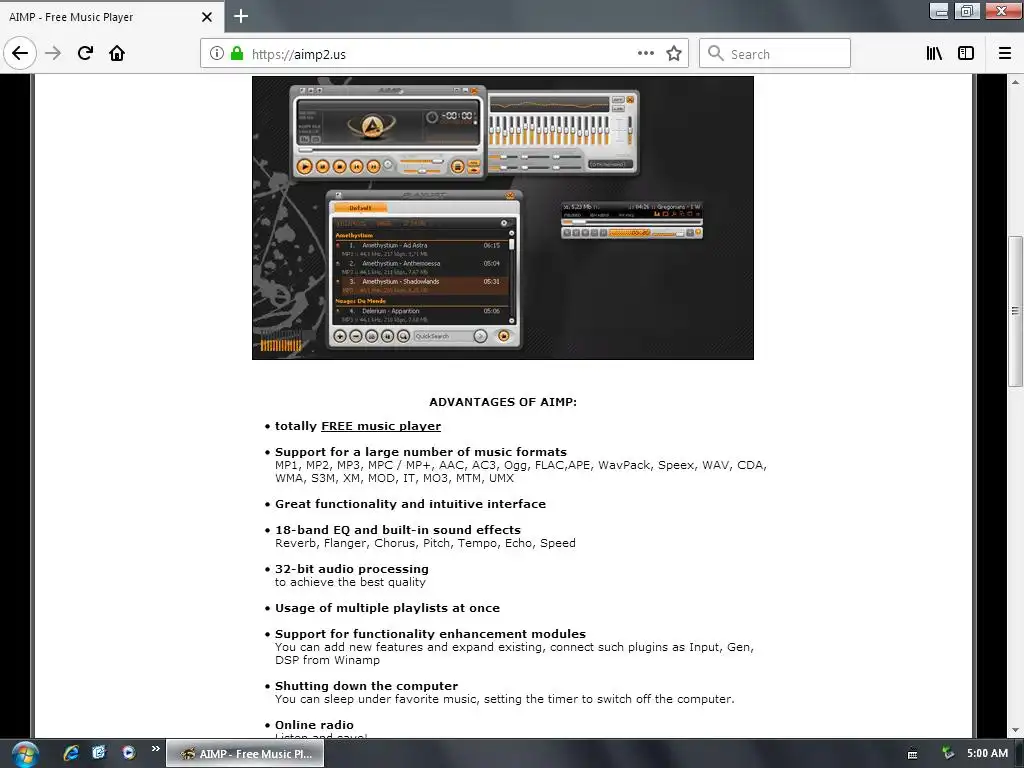The image size is (1024, 768).
Task: Click the ADVANTAGES OF AIMP heading
Action: click(503, 402)
